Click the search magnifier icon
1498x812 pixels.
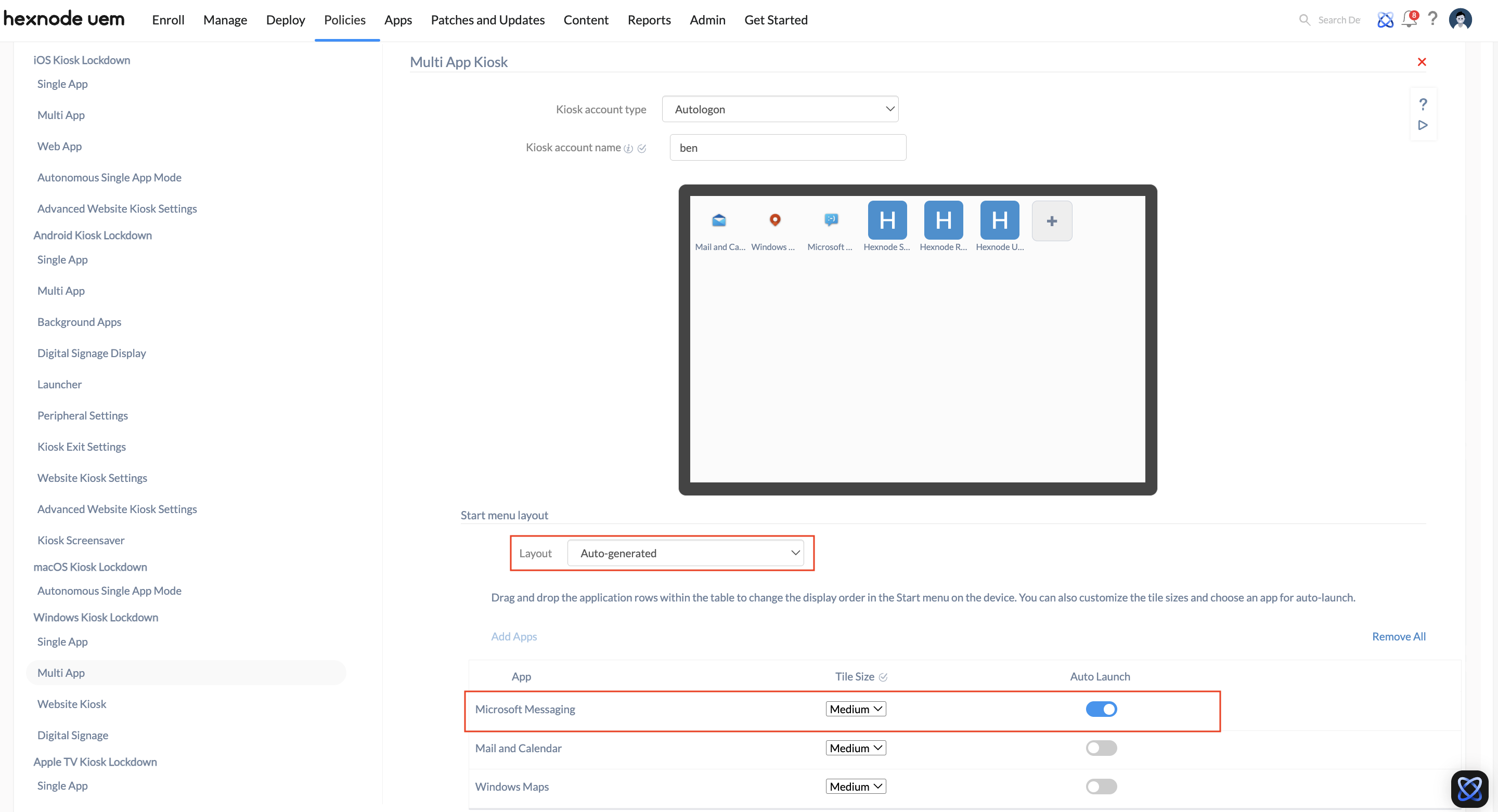point(1305,20)
